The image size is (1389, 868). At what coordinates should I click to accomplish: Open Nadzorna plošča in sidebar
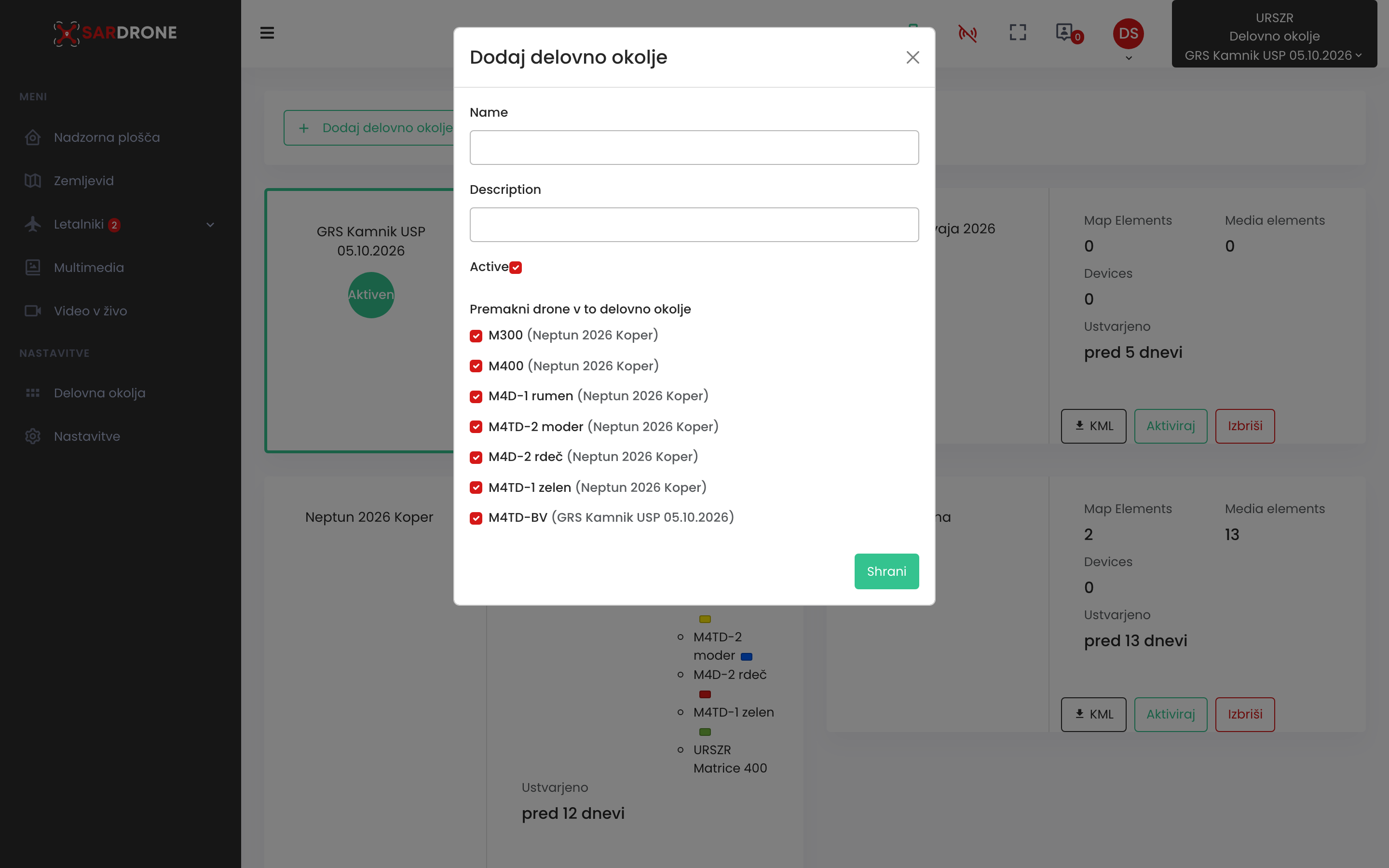(107, 138)
